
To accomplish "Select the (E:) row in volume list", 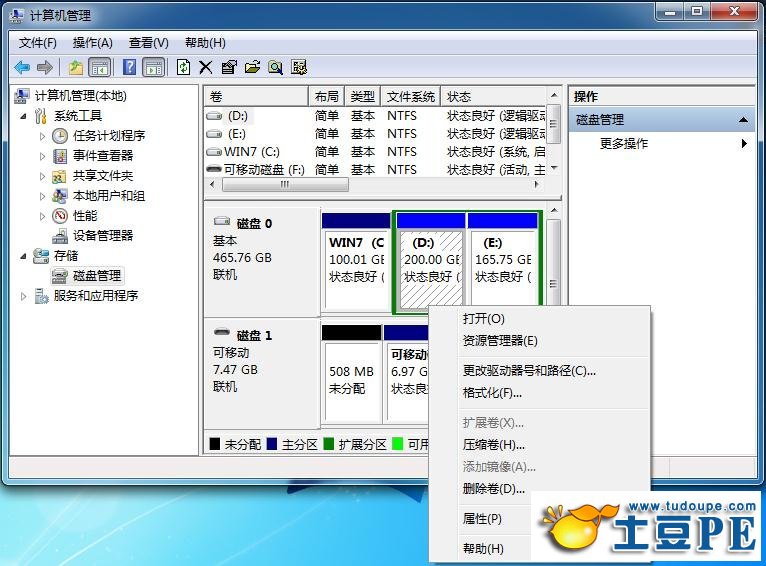I will pyautogui.click(x=375, y=134).
